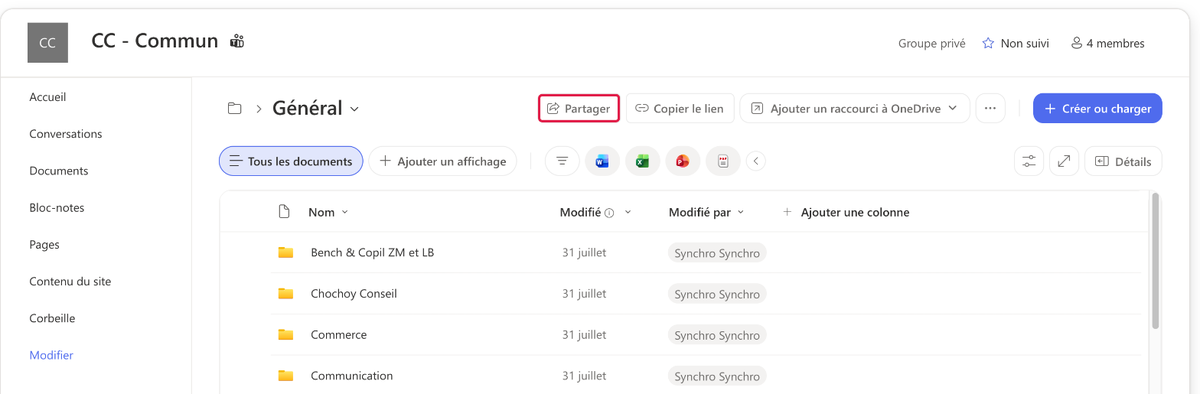1200x394 pixels.
Task: Open the Teams icon beside CC - Commun
Action: point(237,41)
